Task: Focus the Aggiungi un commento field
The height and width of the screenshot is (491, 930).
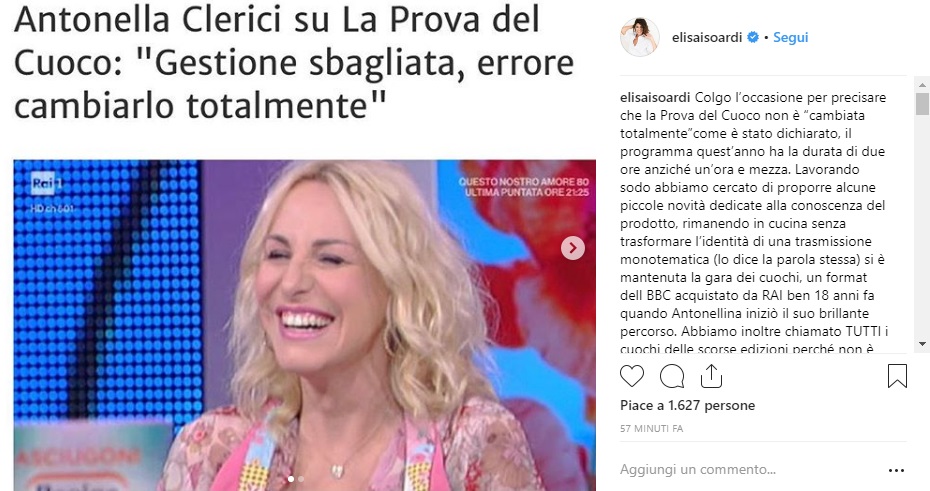Action: point(747,470)
